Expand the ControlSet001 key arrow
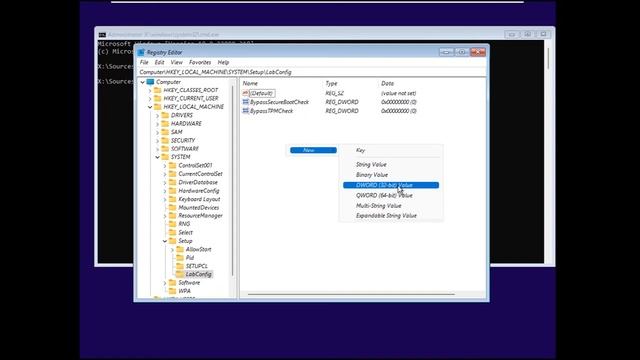The width and height of the screenshot is (640, 360). tap(165, 166)
